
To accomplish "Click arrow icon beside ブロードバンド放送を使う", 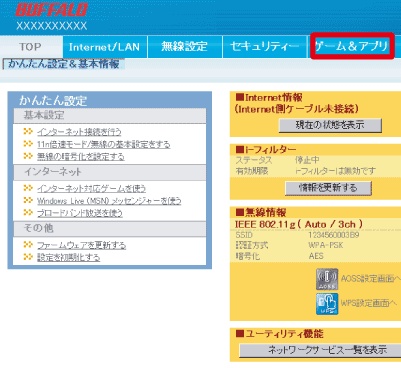I will point(28,213).
